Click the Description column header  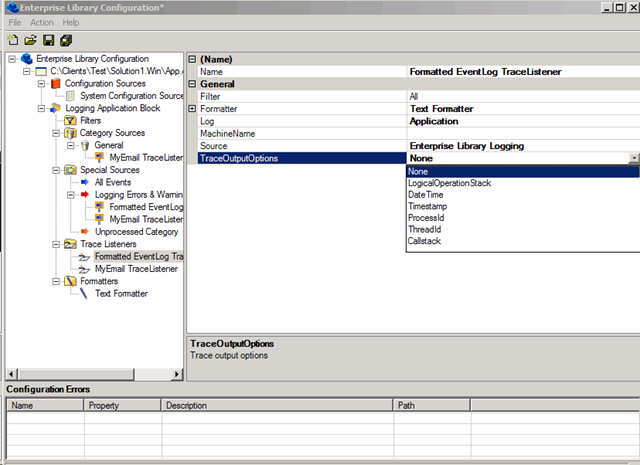point(278,405)
